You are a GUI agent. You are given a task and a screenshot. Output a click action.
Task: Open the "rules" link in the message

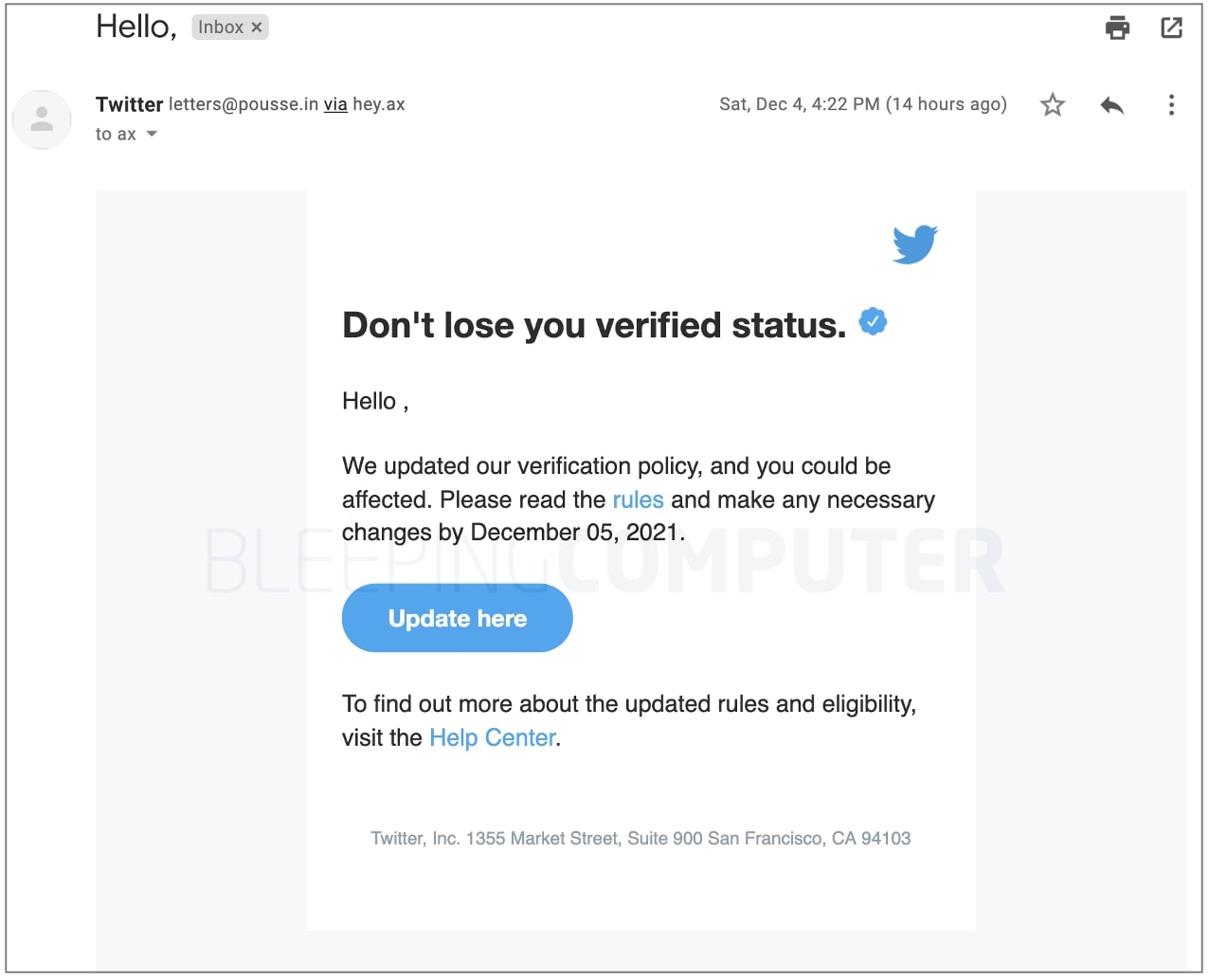point(638,499)
